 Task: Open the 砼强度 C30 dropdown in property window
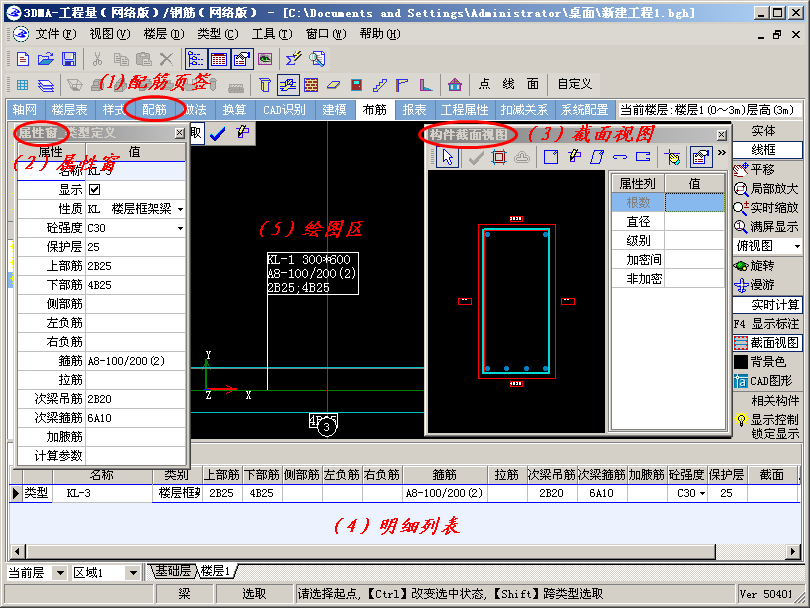180,228
